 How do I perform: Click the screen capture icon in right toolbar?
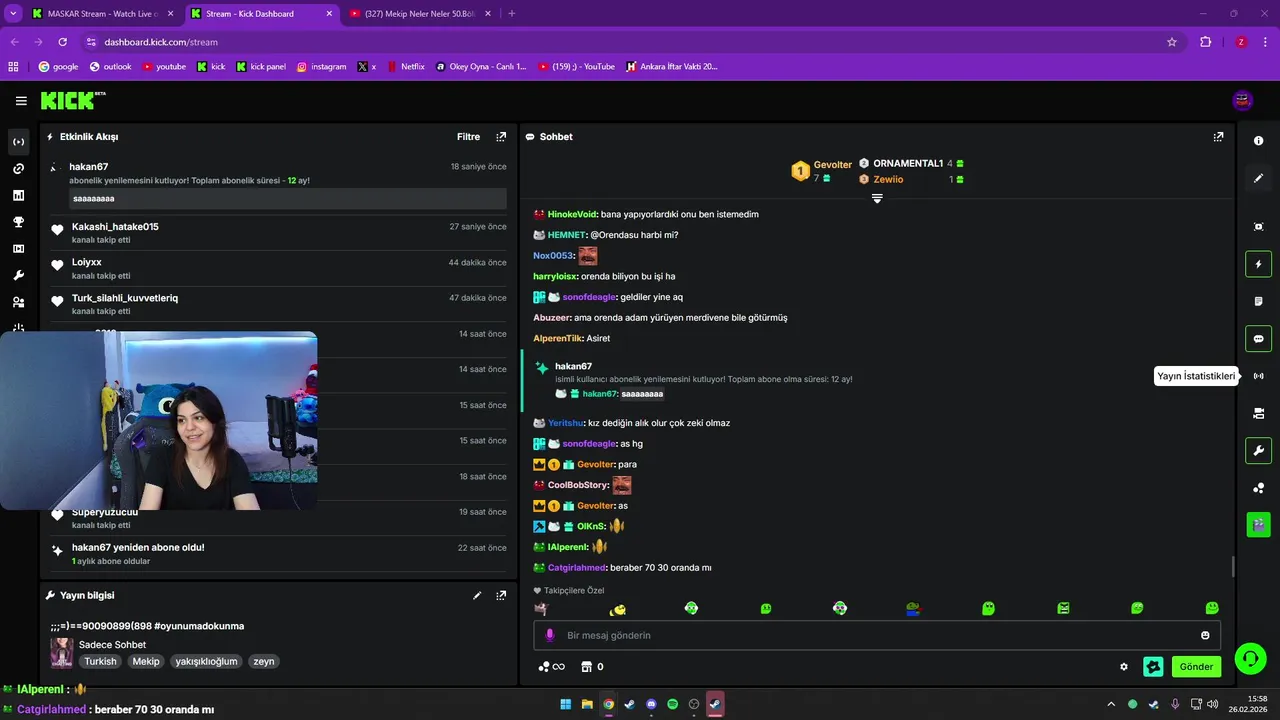pos(1258,227)
